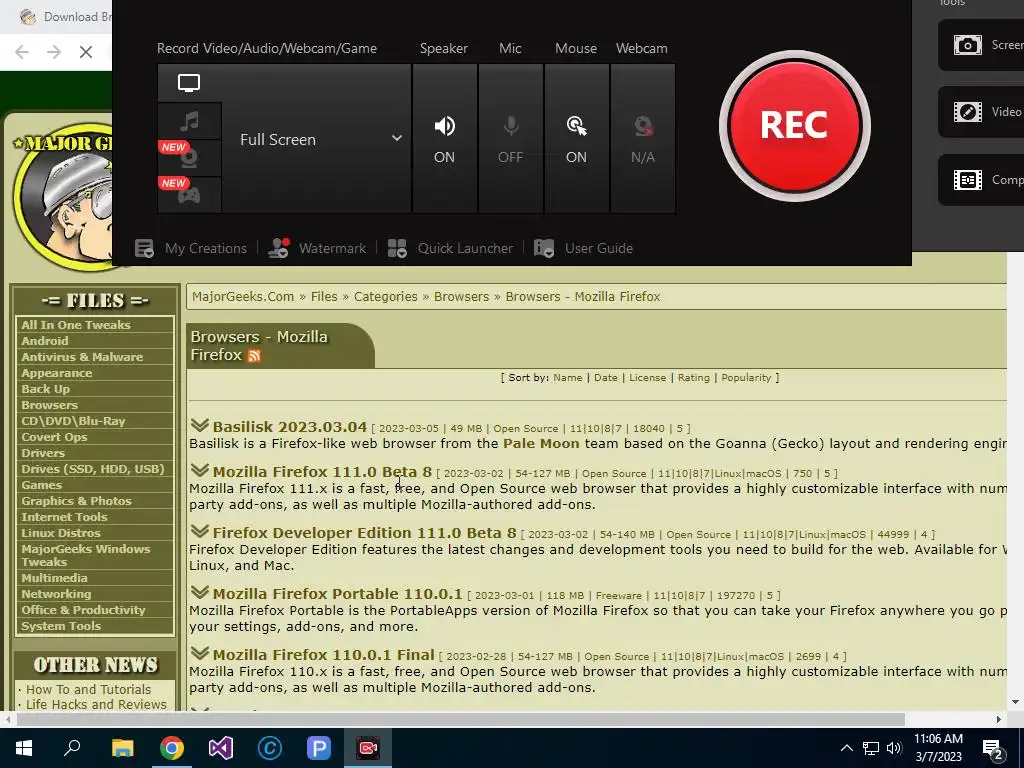Show hidden system tray icons
Viewport: 1024px width, 768px height.
click(x=846, y=748)
